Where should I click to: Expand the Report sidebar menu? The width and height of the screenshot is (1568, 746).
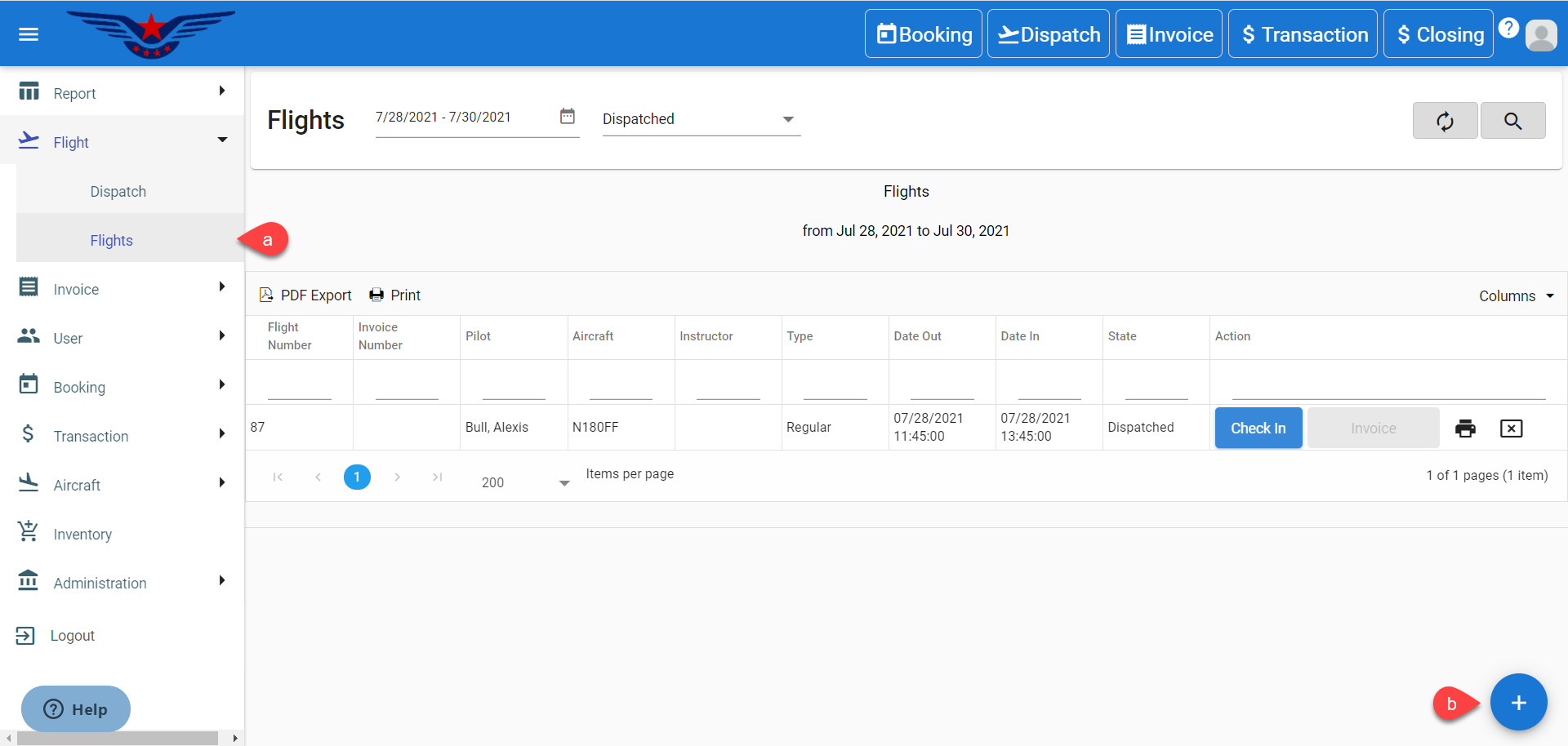coord(122,93)
